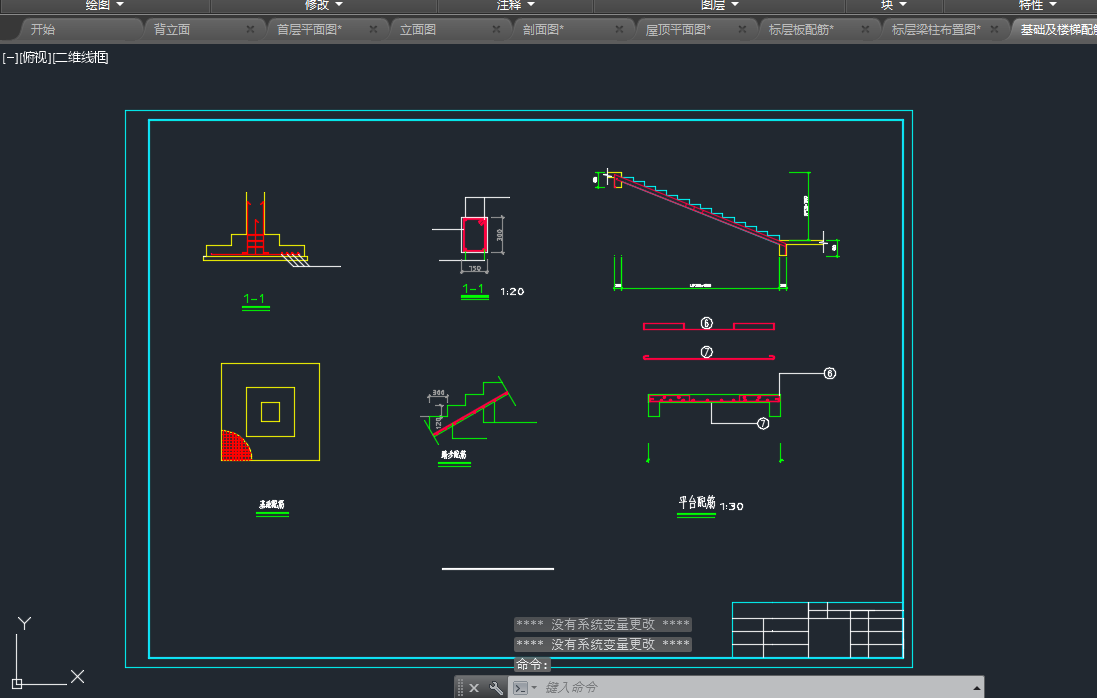Expand the 注释 ribbon panel
1097x698 pixels.
click(x=516, y=5)
